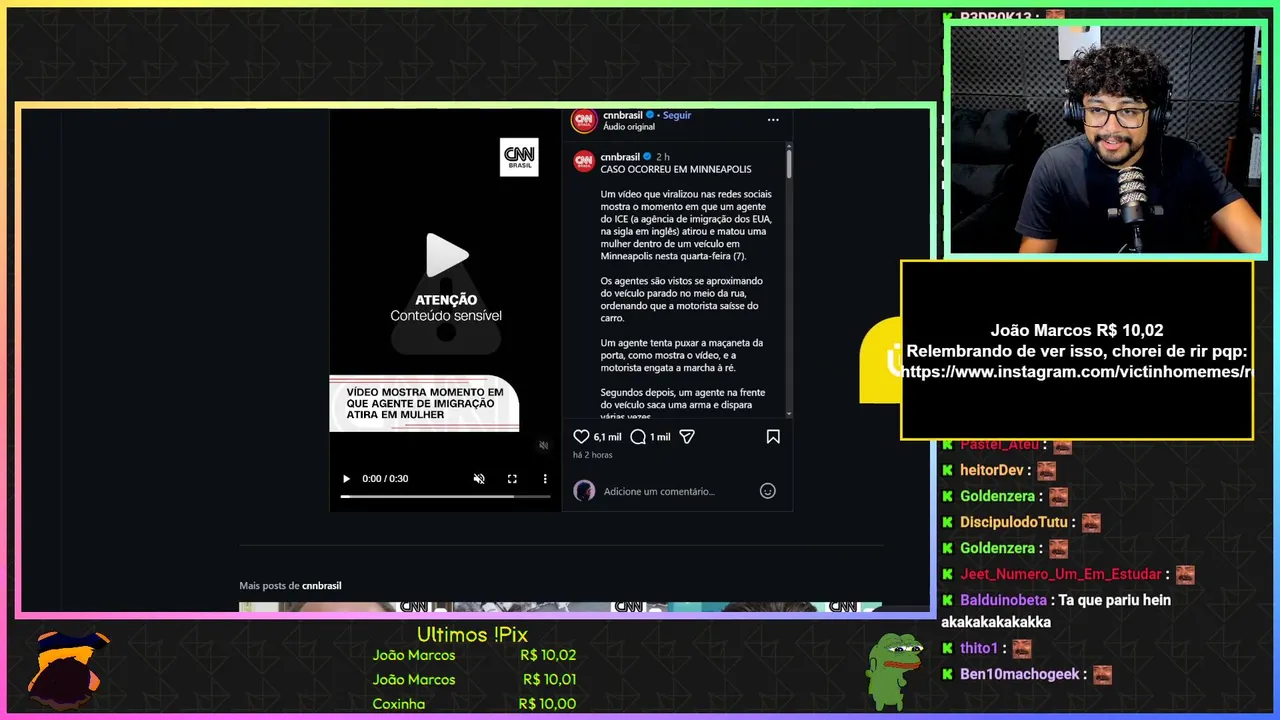Click Ben10machogeek username in chat
Image resolution: width=1280 pixels, height=720 pixels.
[x=1020, y=674]
